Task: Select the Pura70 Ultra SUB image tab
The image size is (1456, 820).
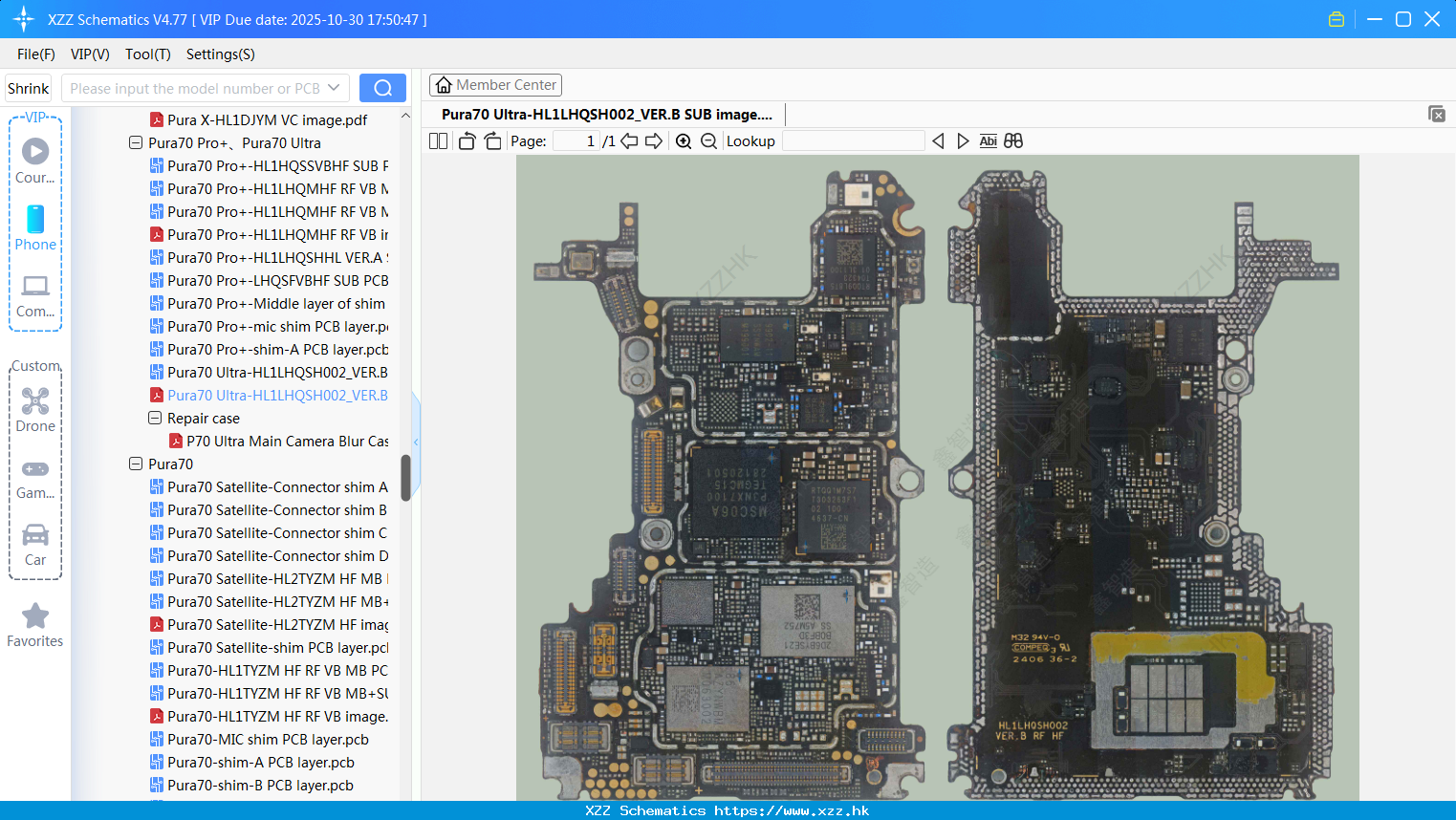Action: 607,114
